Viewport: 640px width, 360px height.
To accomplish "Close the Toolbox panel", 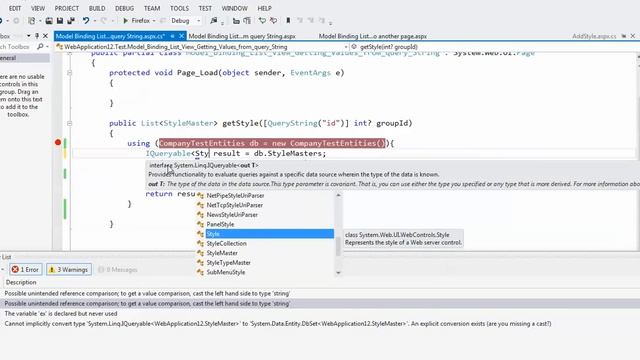I will tap(45, 36).
